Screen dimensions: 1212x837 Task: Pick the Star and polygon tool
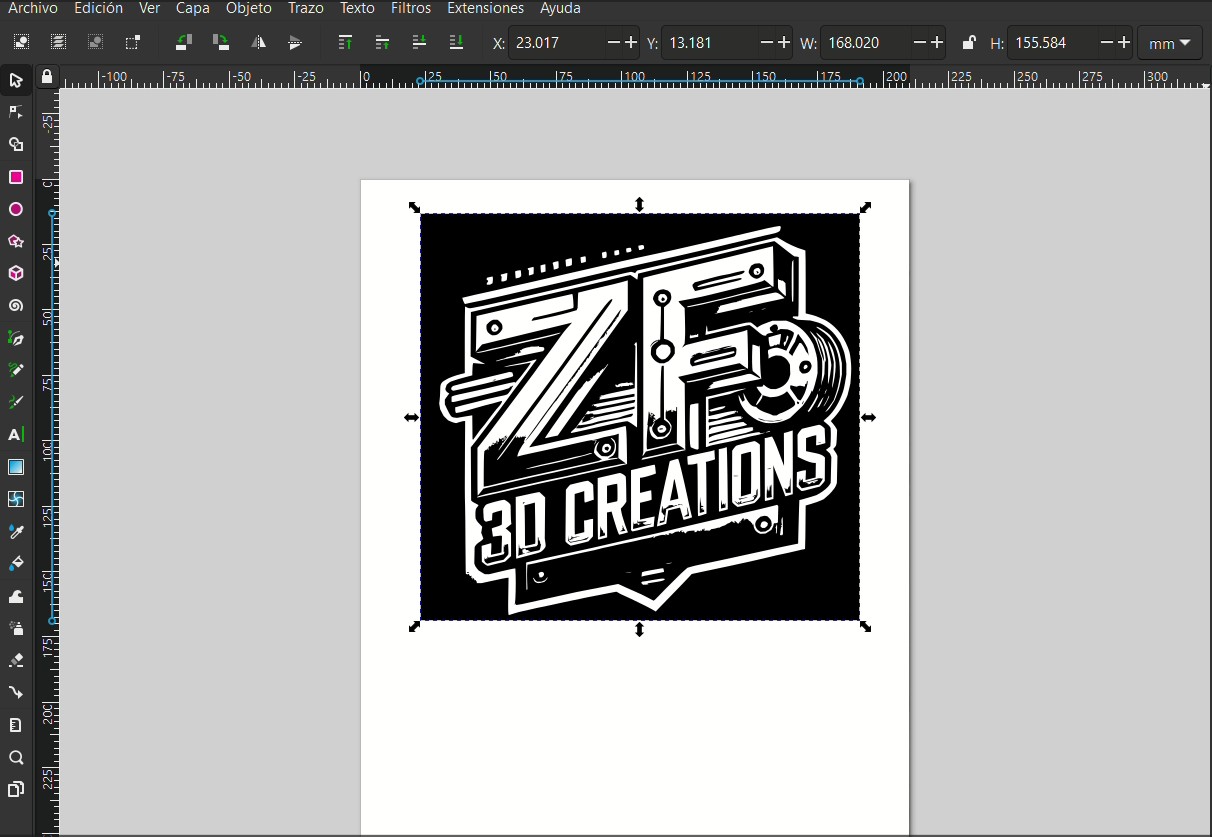[16, 240]
